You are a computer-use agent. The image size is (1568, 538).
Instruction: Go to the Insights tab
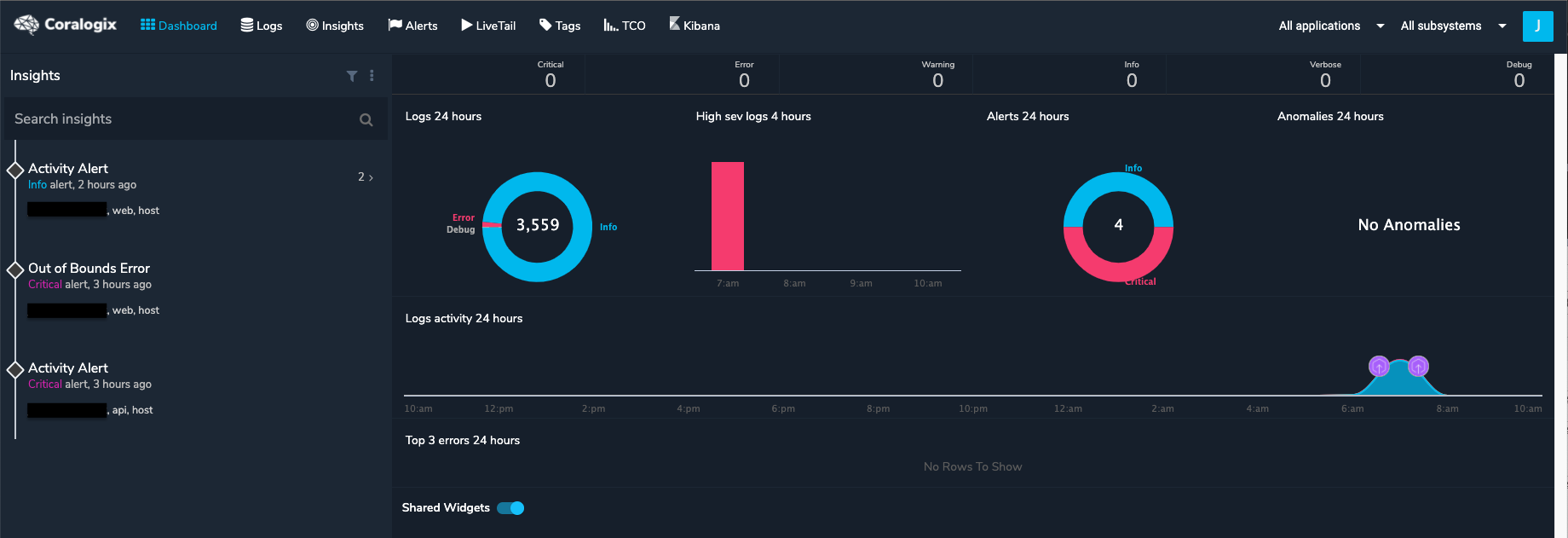(x=335, y=26)
